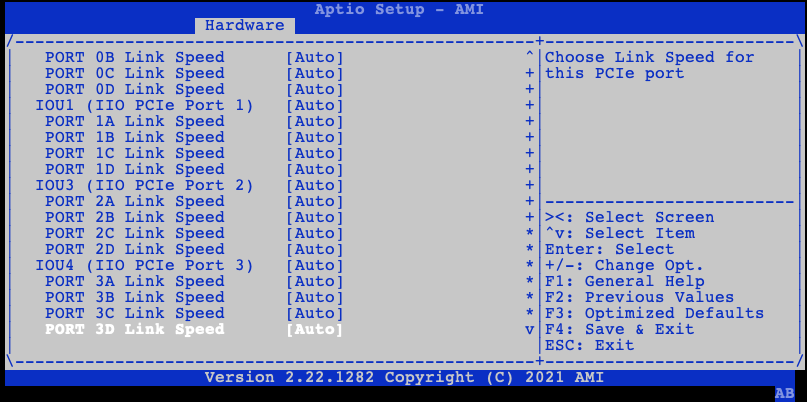Open the PORT 1C Link Speed Auto value
This screenshot has height=402, width=807.
pyautogui.click(x=314, y=153)
